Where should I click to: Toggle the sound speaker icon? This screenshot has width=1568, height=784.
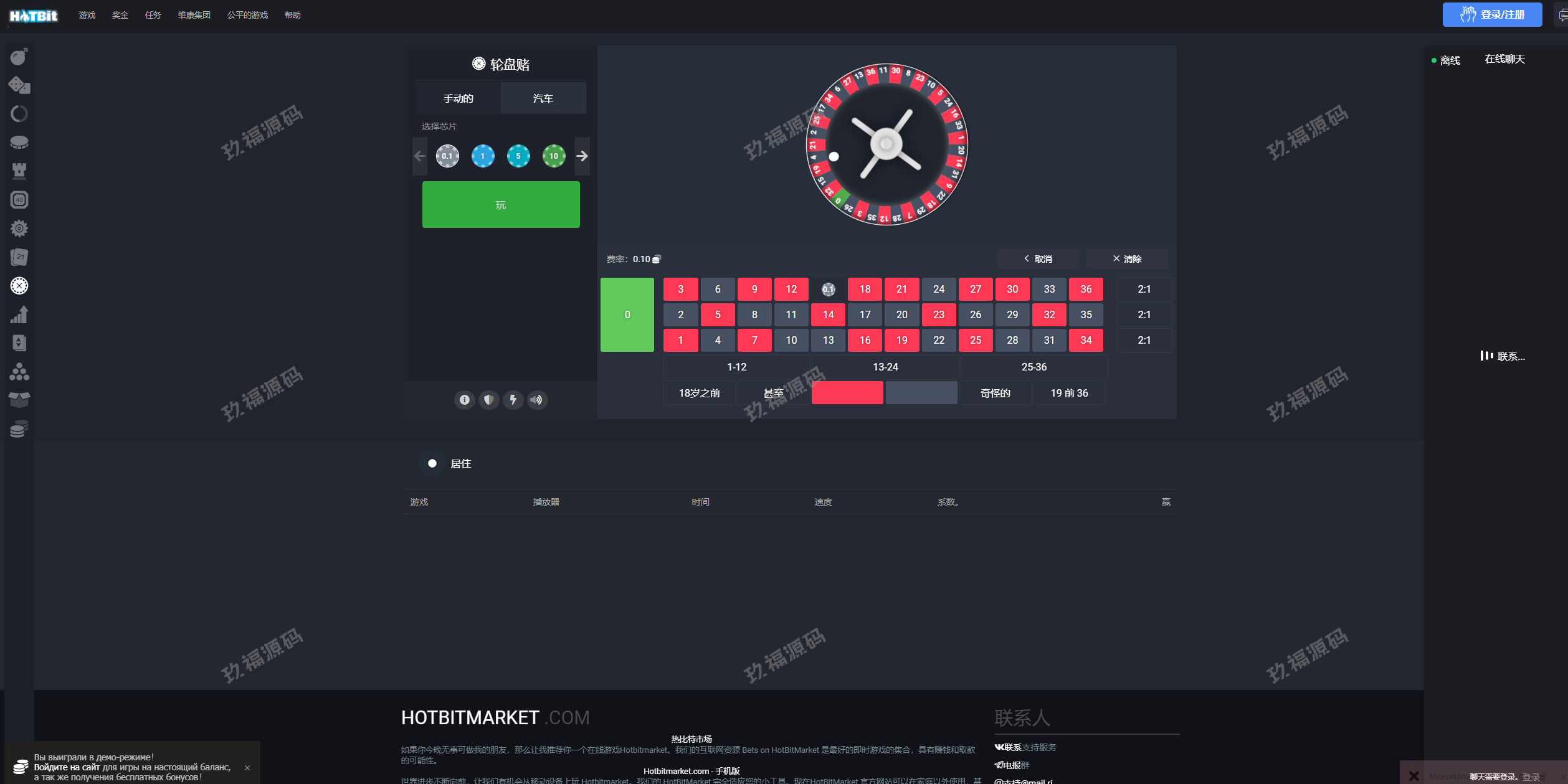coord(536,400)
